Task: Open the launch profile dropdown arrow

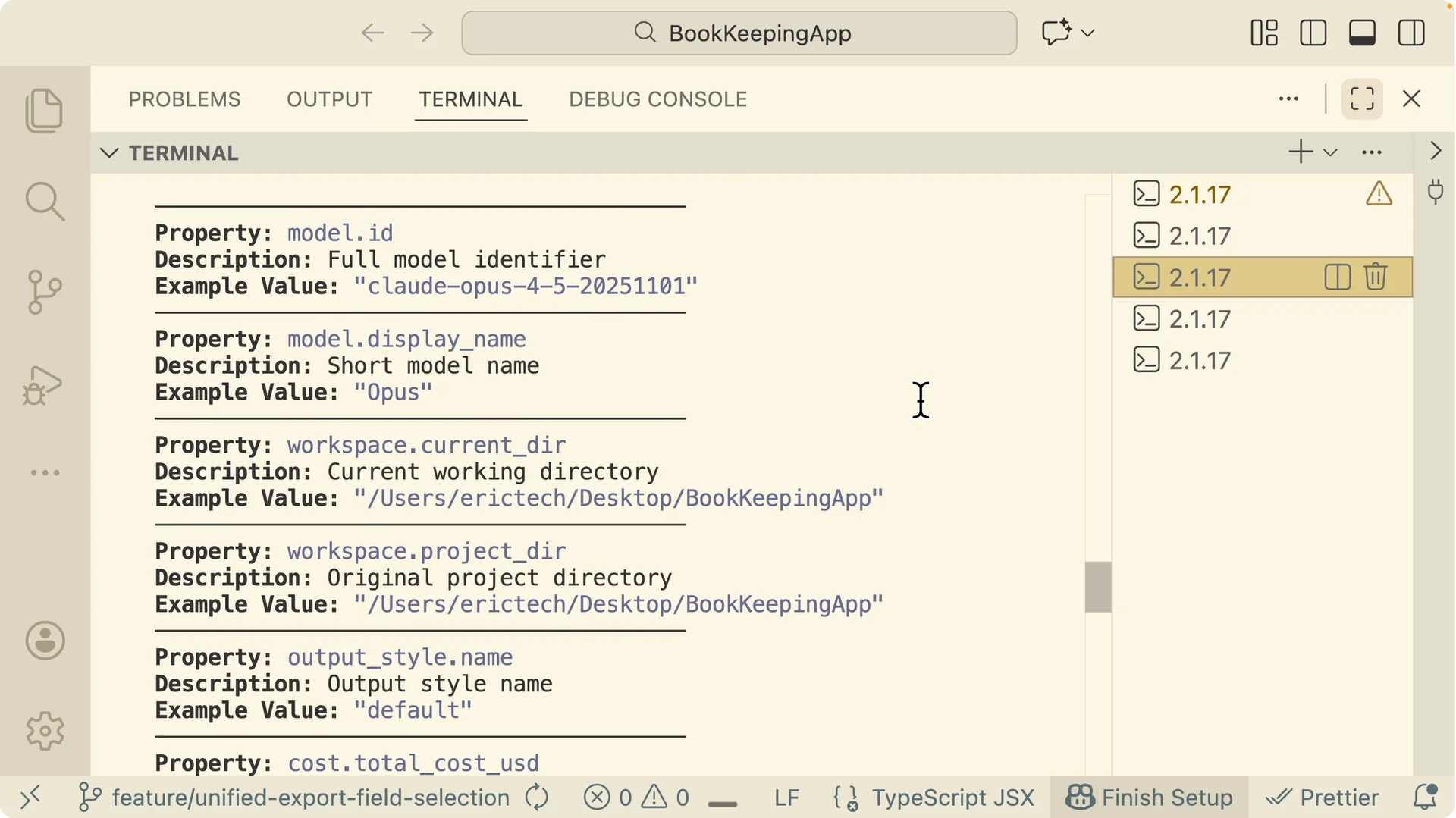Action: point(1330,152)
